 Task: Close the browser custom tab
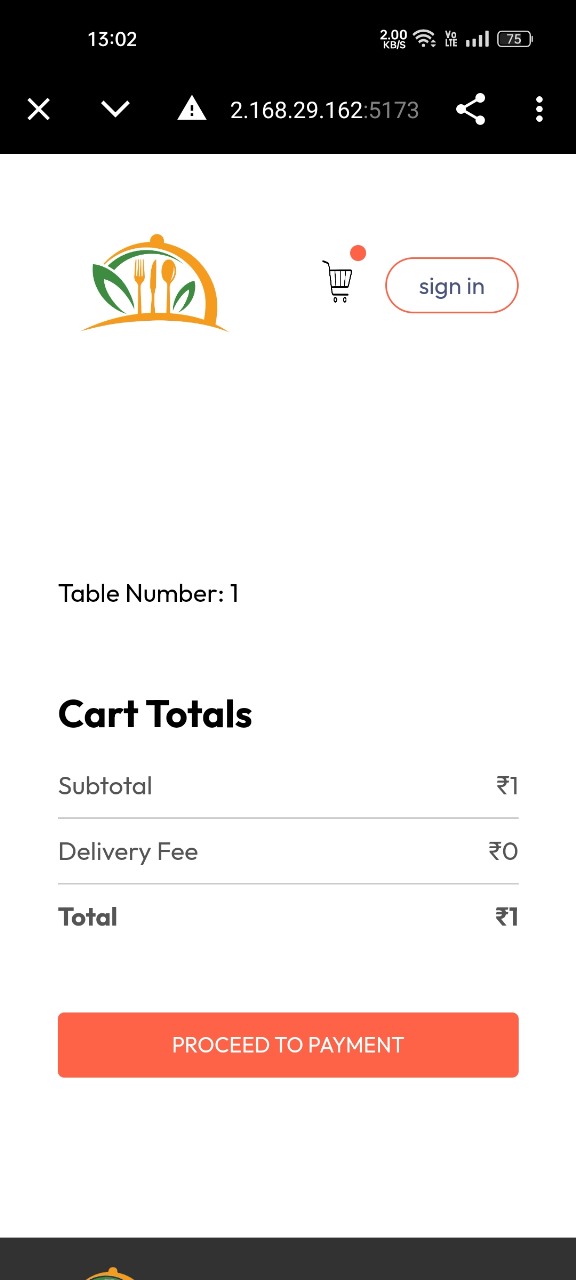click(38, 109)
